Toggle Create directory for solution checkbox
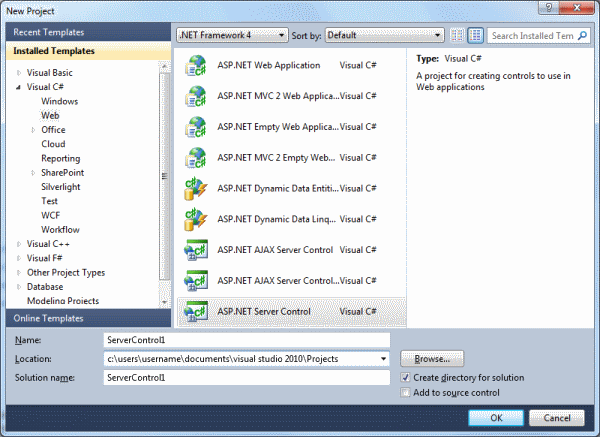The width and height of the screenshot is (600, 437). pyautogui.click(x=405, y=378)
